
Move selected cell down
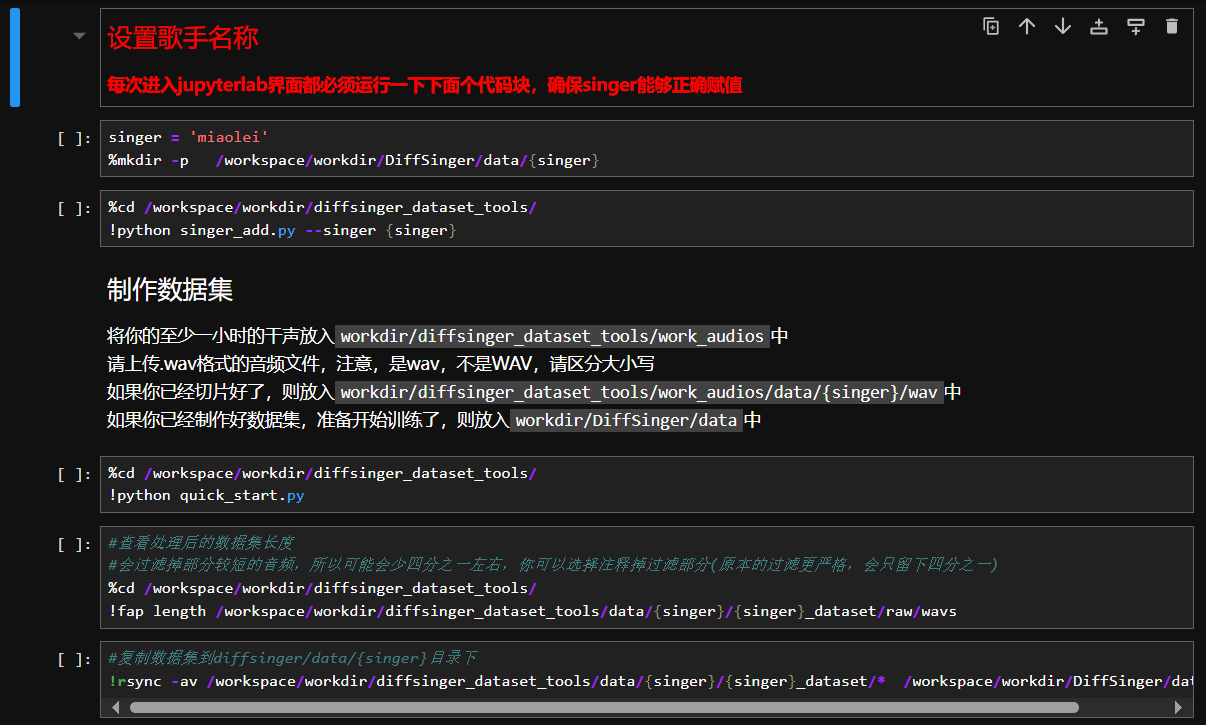(x=1063, y=27)
